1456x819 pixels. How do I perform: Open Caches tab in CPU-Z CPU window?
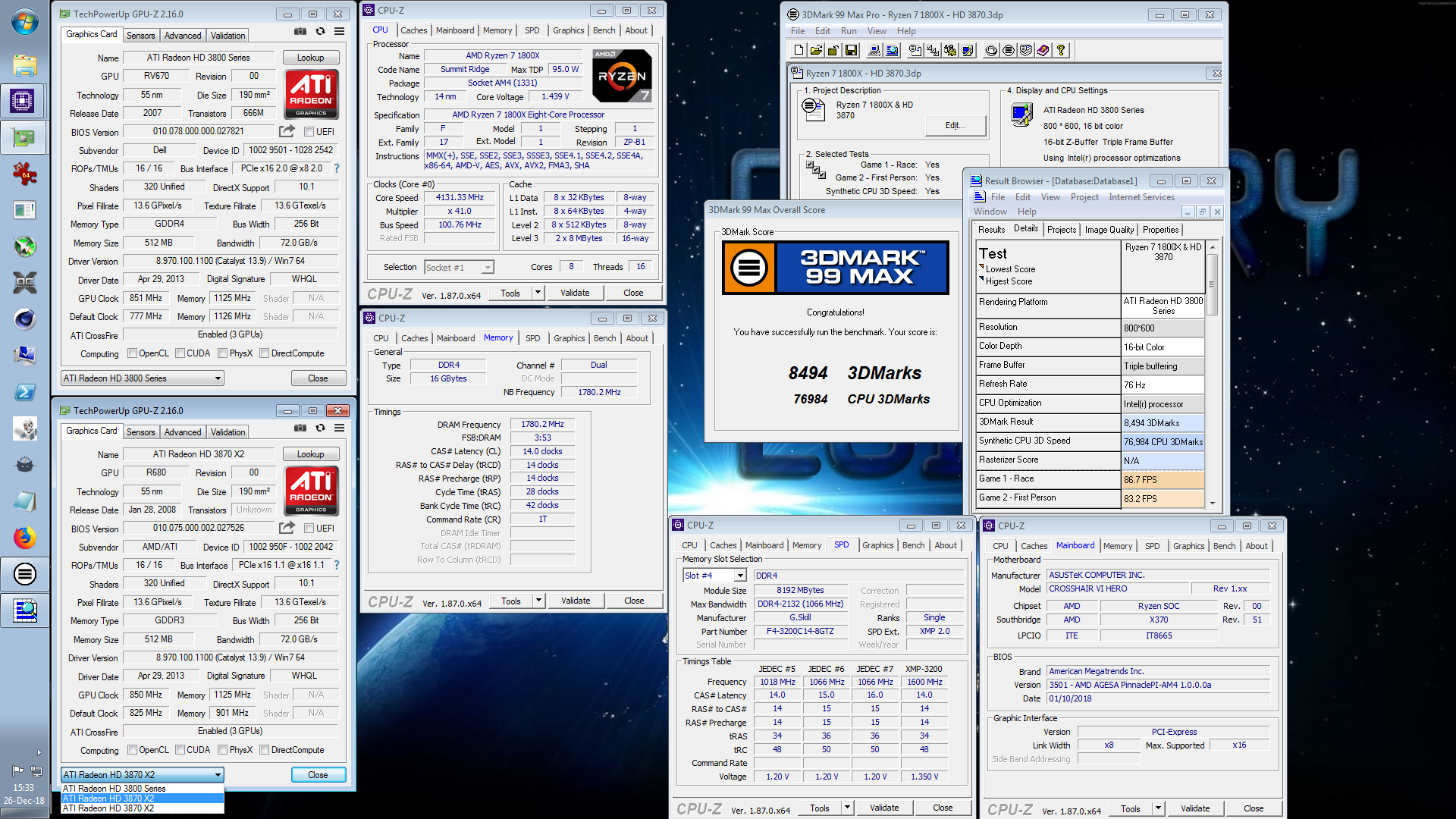click(x=414, y=30)
